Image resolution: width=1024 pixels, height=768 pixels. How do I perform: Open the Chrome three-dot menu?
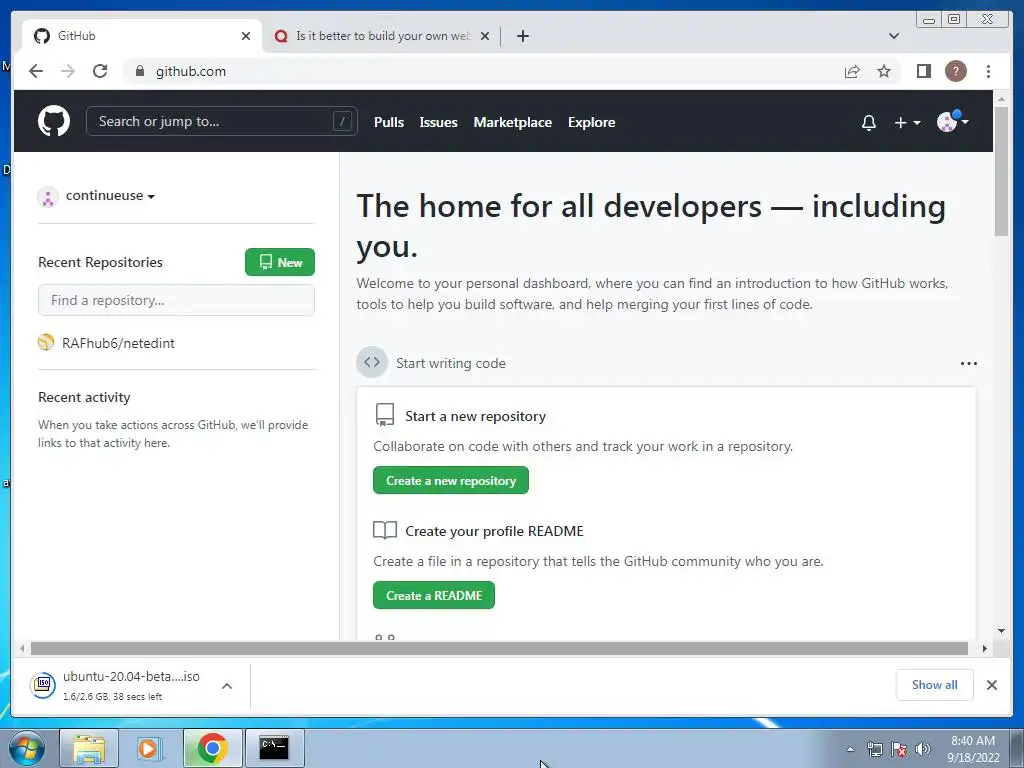(988, 71)
